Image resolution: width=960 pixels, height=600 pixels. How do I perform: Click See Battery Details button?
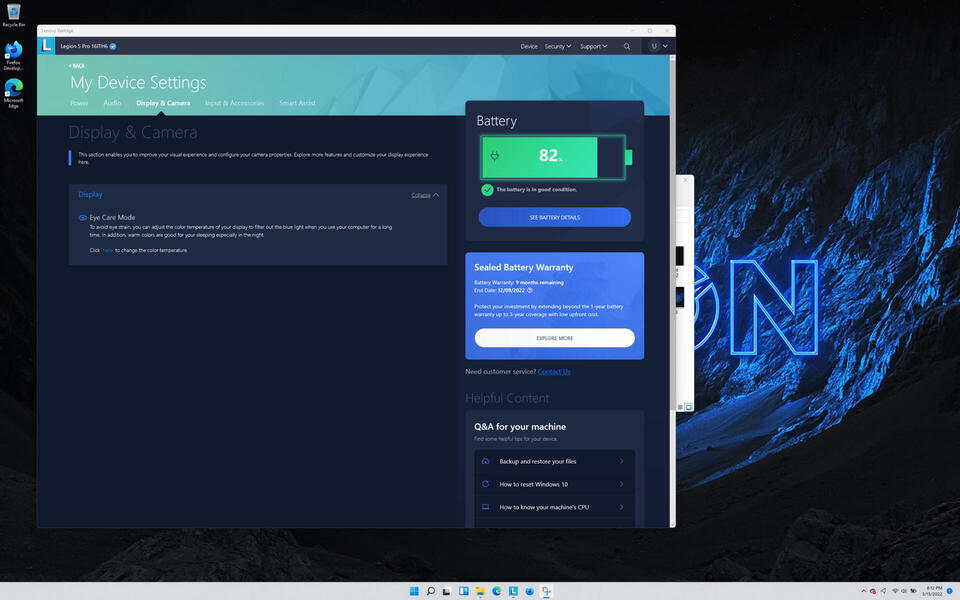[555, 217]
